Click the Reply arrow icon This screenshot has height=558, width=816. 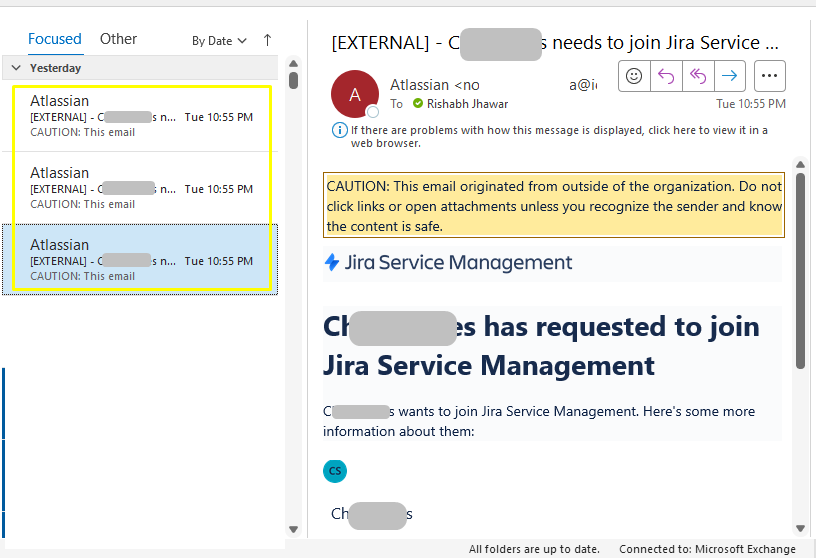coord(666,76)
